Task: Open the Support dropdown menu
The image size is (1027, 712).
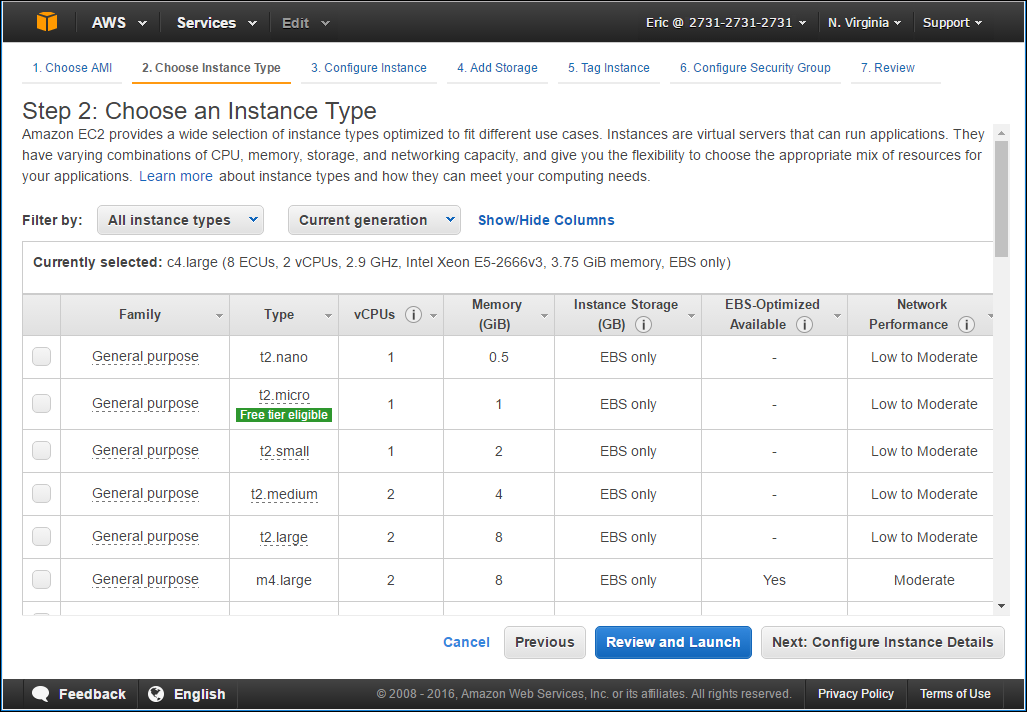Action: pyautogui.click(x=953, y=23)
